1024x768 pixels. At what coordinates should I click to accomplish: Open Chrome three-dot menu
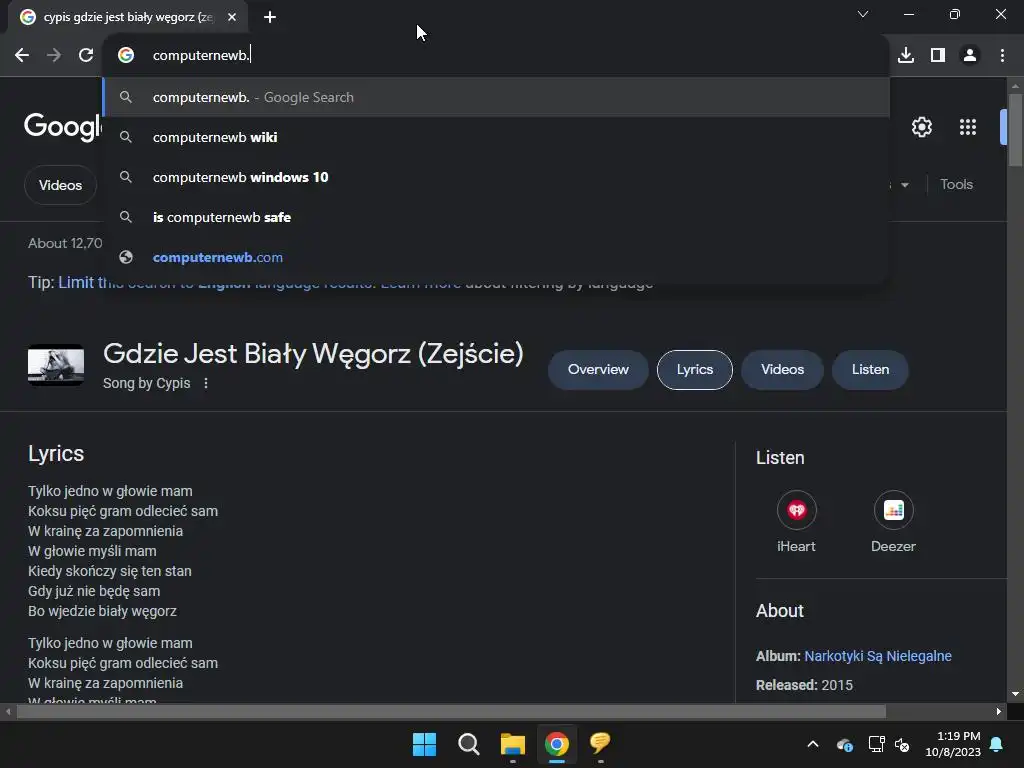(x=1002, y=56)
